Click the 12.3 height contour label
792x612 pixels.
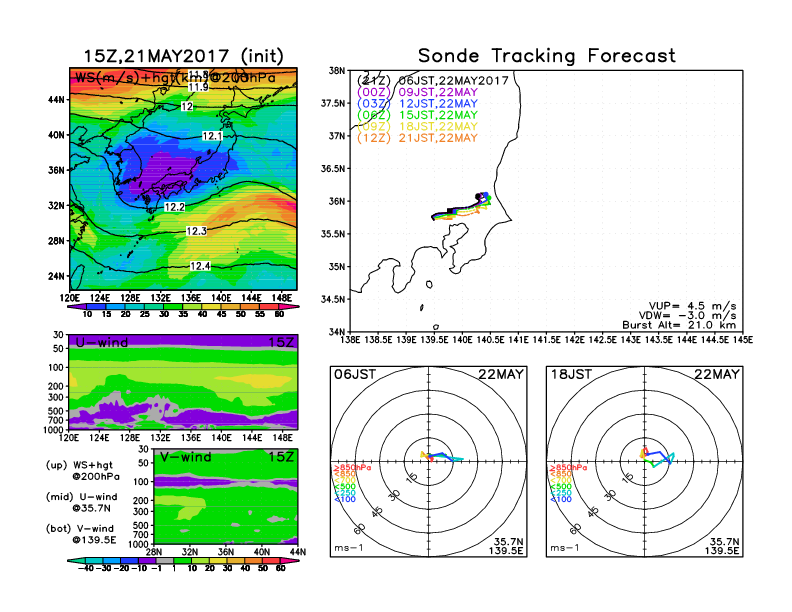point(196,231)
